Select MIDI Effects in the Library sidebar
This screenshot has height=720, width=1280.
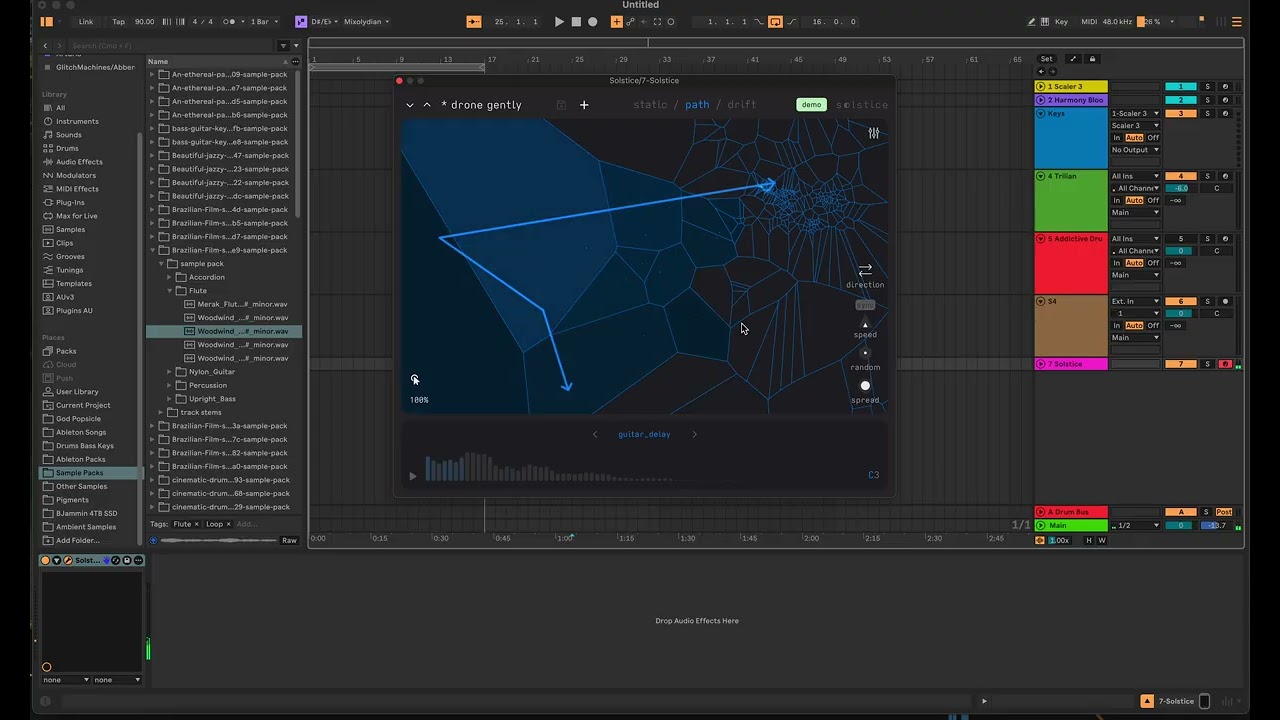(77, 189)
